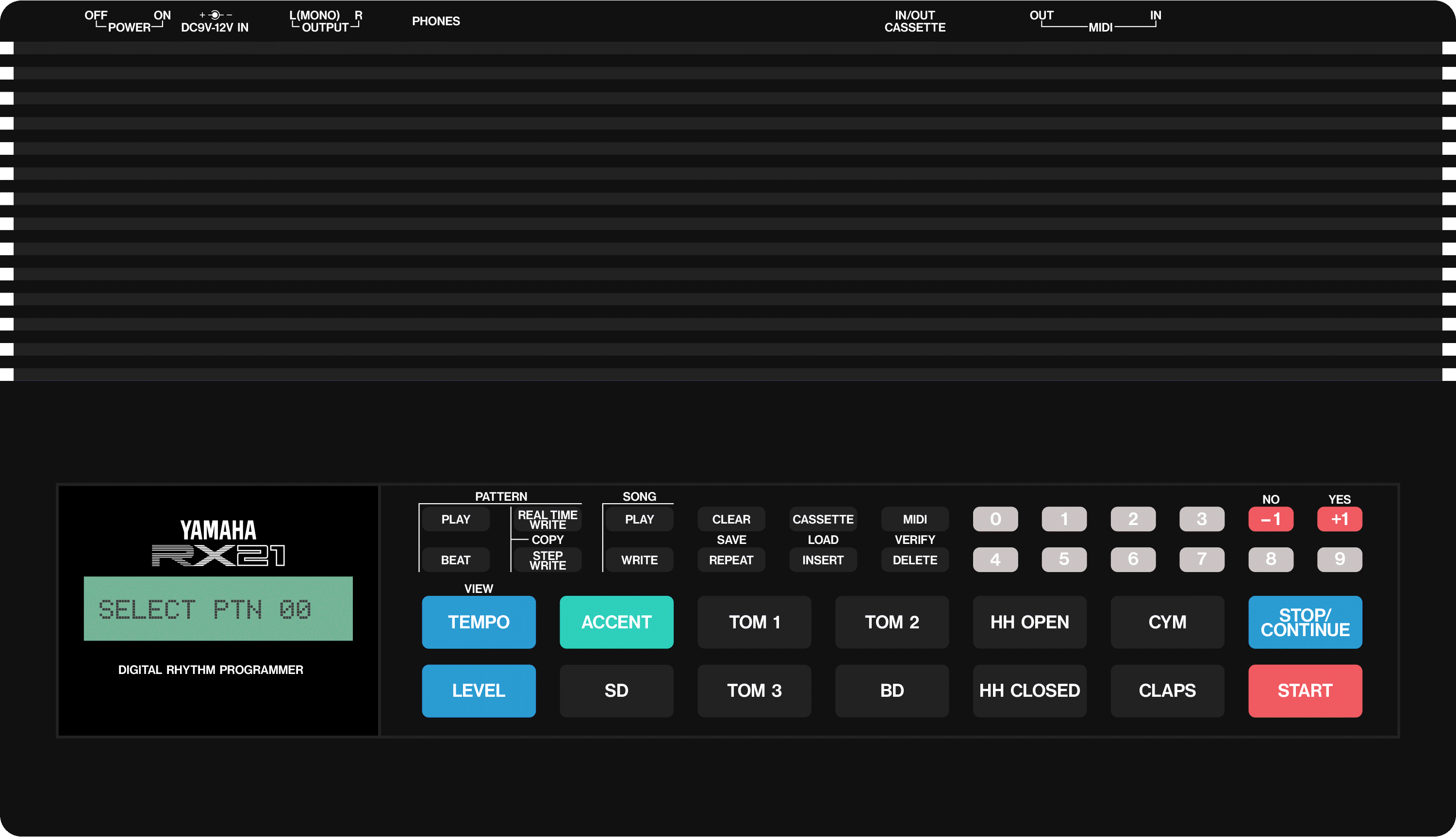Image resolution: width=1456 pixels, height=837 pixels.
Task: Click the DIGITAL RHYTHM PROGRAMMER label
Action: pyautogui.click(x=210, y=670)
